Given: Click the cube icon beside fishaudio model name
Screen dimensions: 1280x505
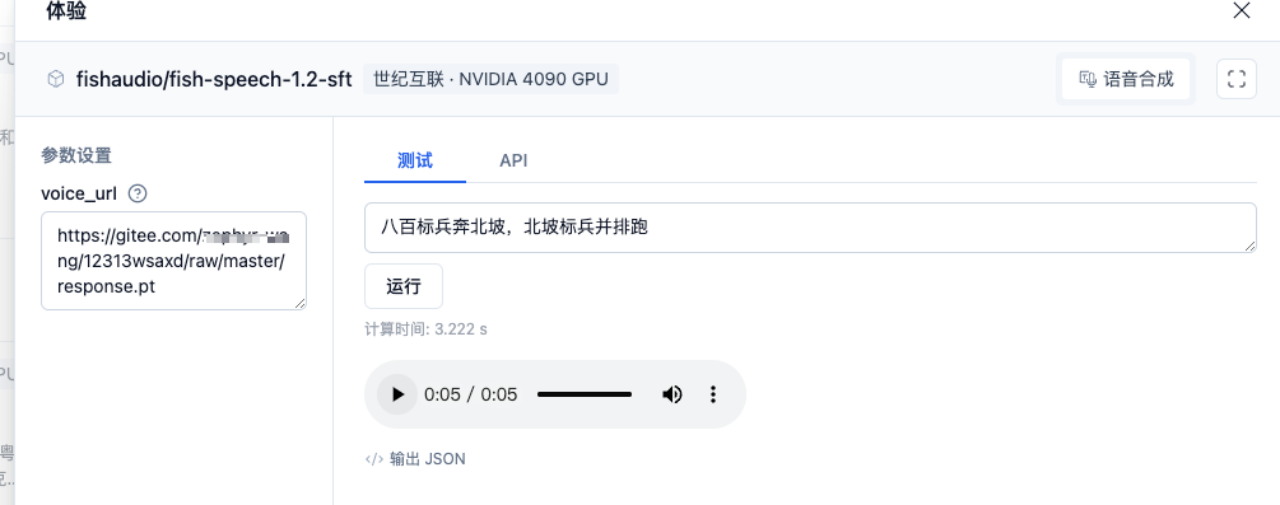Looking at the screenshot, I should tap(56, 79).
